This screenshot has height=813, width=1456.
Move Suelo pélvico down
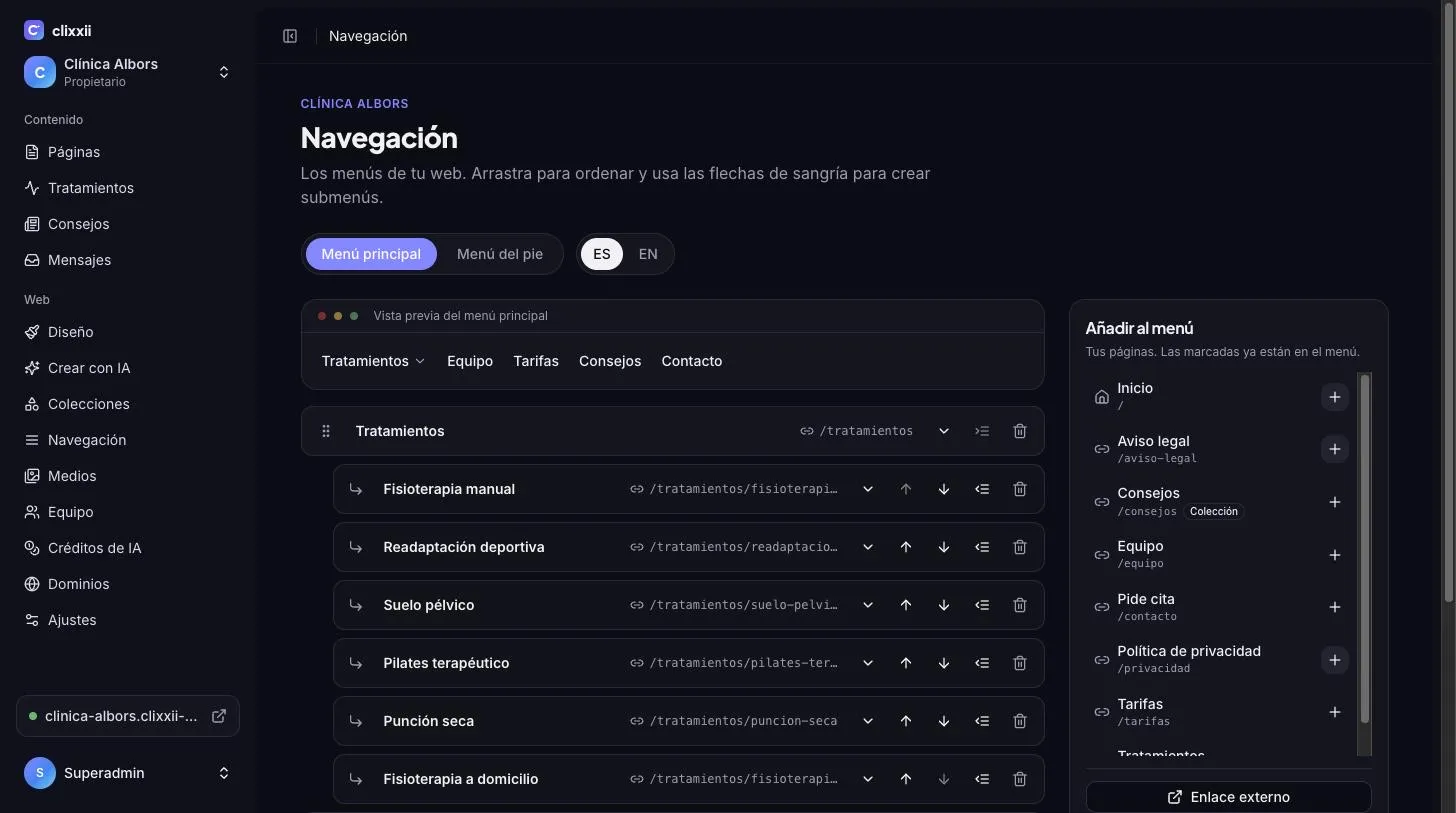tap(944, 605)
